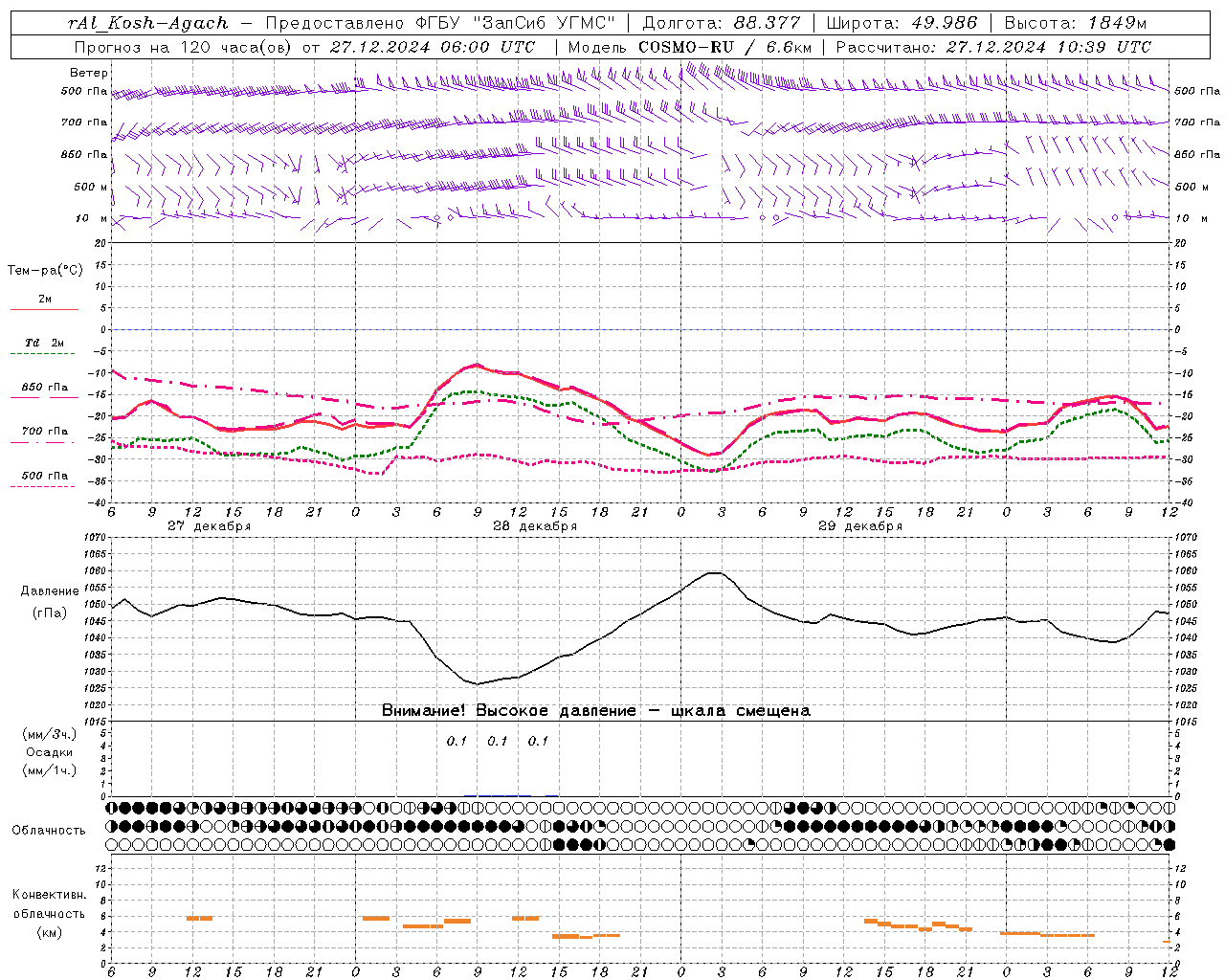
Task: Click the pressure curve peak near 1060 гПа
Action: pos(714,572)
